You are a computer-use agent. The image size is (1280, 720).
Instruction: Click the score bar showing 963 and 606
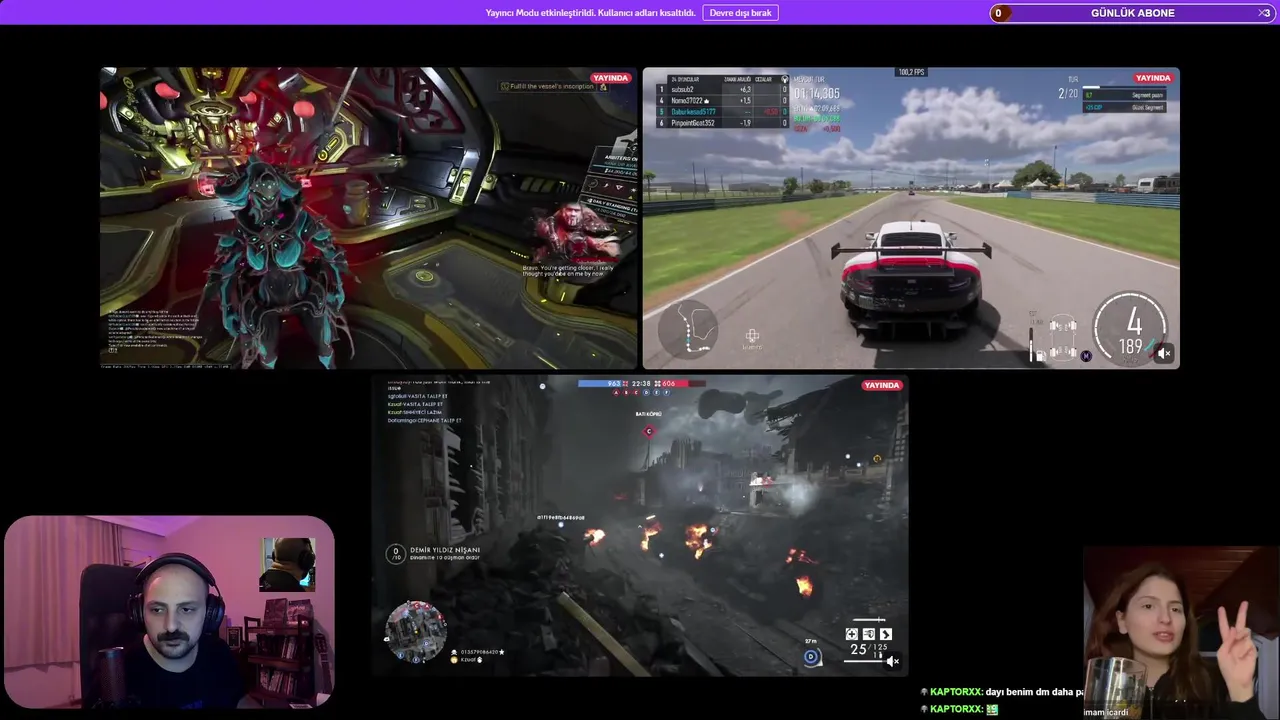[x=641, y=383]
